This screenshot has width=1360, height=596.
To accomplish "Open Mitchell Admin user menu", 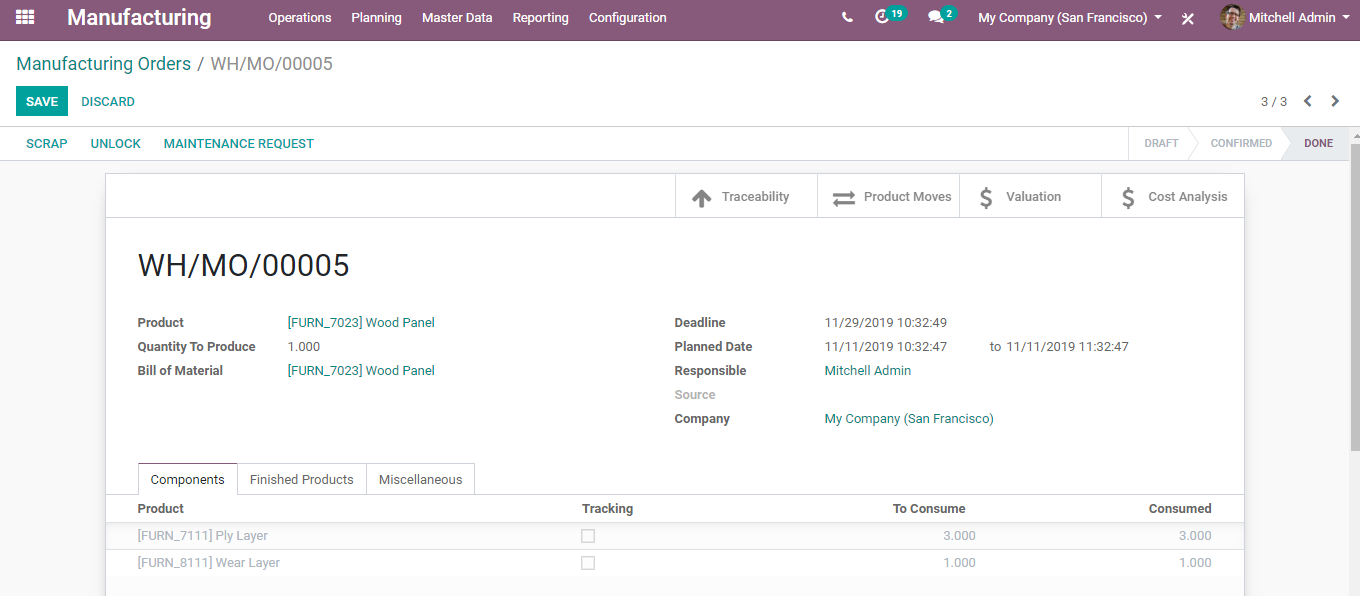I will click(x=1285, y=17).
